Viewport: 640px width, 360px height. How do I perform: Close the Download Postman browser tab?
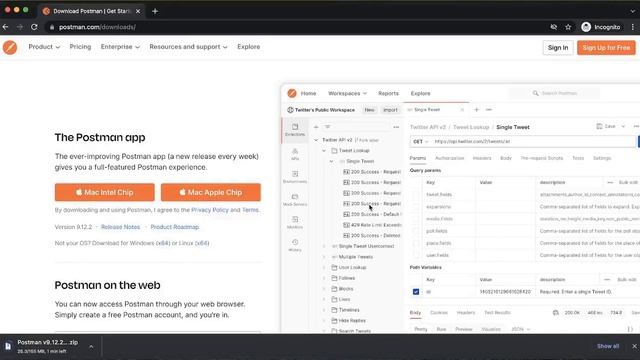point(138,11)
